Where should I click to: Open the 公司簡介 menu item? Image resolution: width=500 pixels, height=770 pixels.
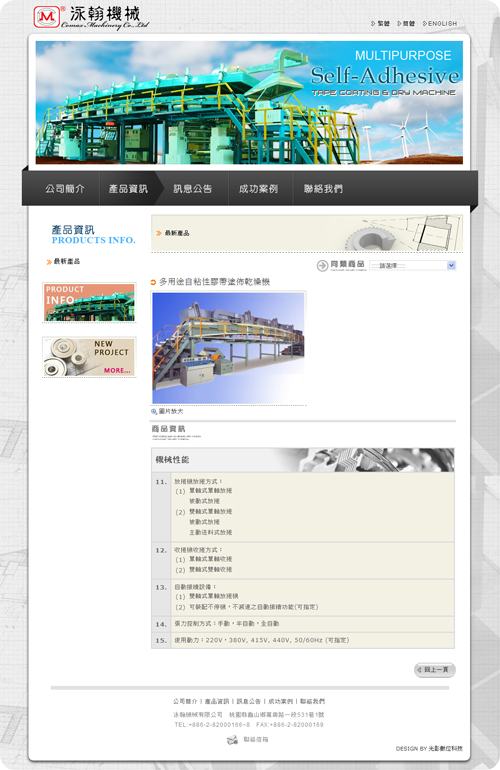[x=65, y=189]
